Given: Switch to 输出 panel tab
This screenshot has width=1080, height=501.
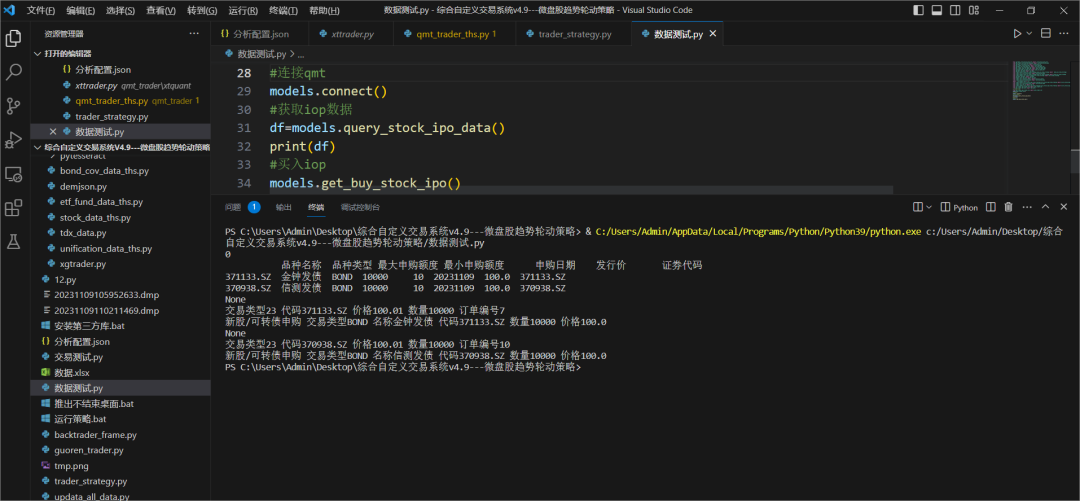Looking at the screenshot, I should 283,207.
